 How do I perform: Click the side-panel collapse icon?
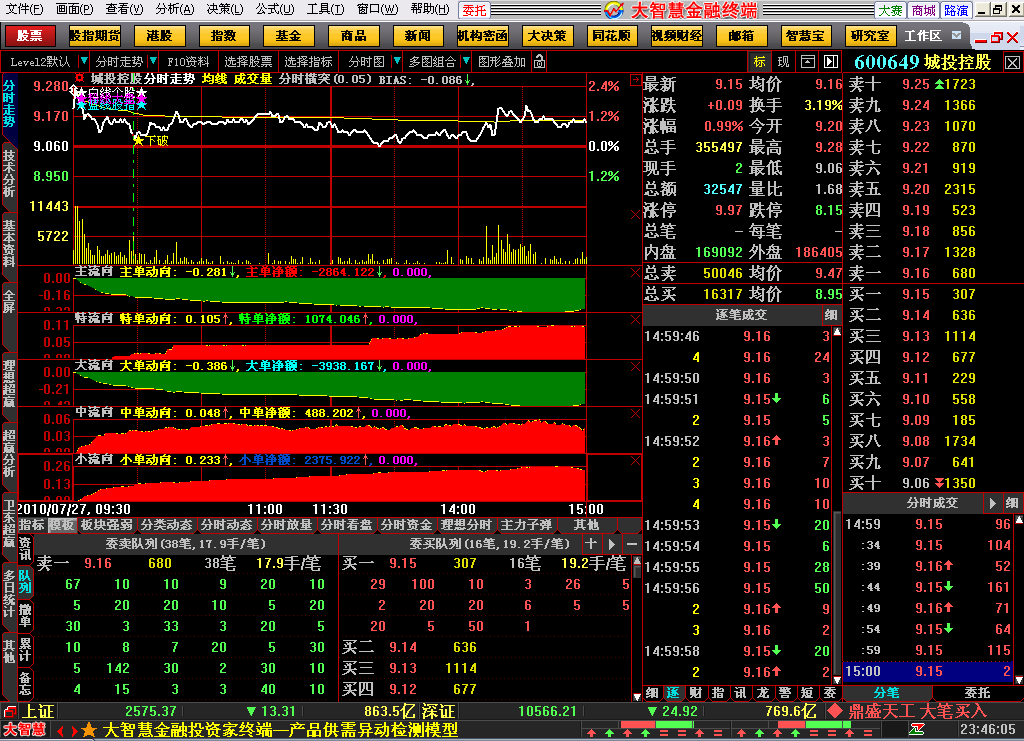point(831,61)
